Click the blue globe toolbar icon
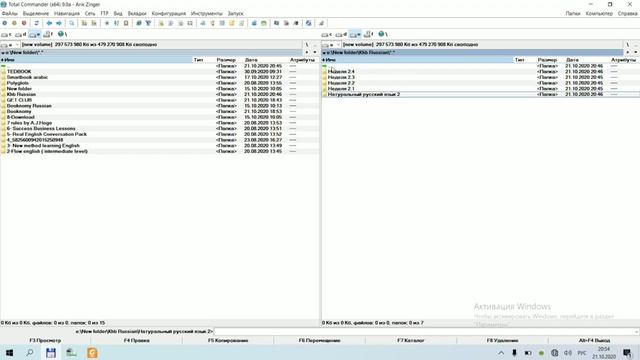Viewport: 640px width, 360px height. [309, 23]
